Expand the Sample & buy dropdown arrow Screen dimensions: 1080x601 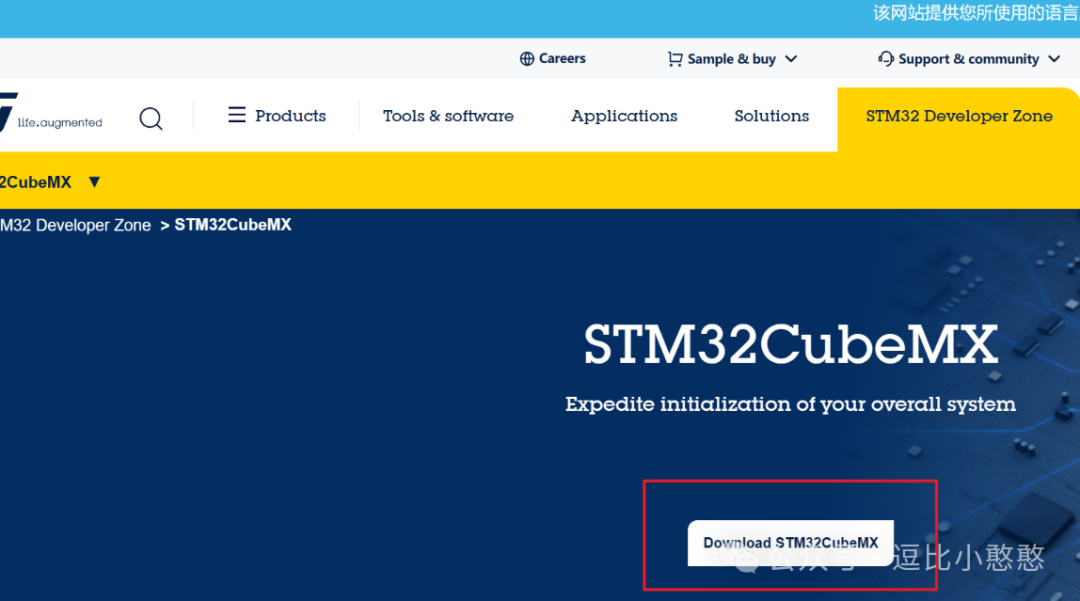point(791,59)
